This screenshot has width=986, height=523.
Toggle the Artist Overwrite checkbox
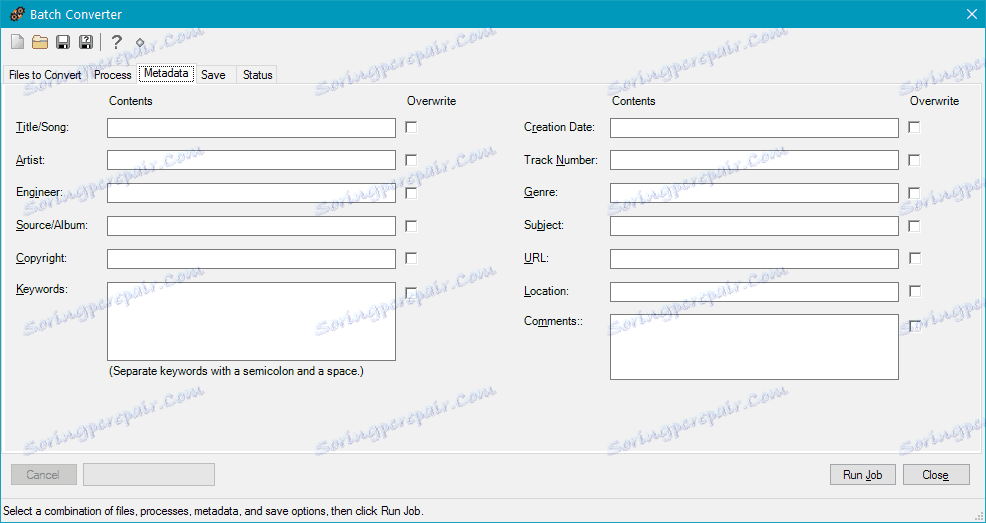[x=411, y=160]
